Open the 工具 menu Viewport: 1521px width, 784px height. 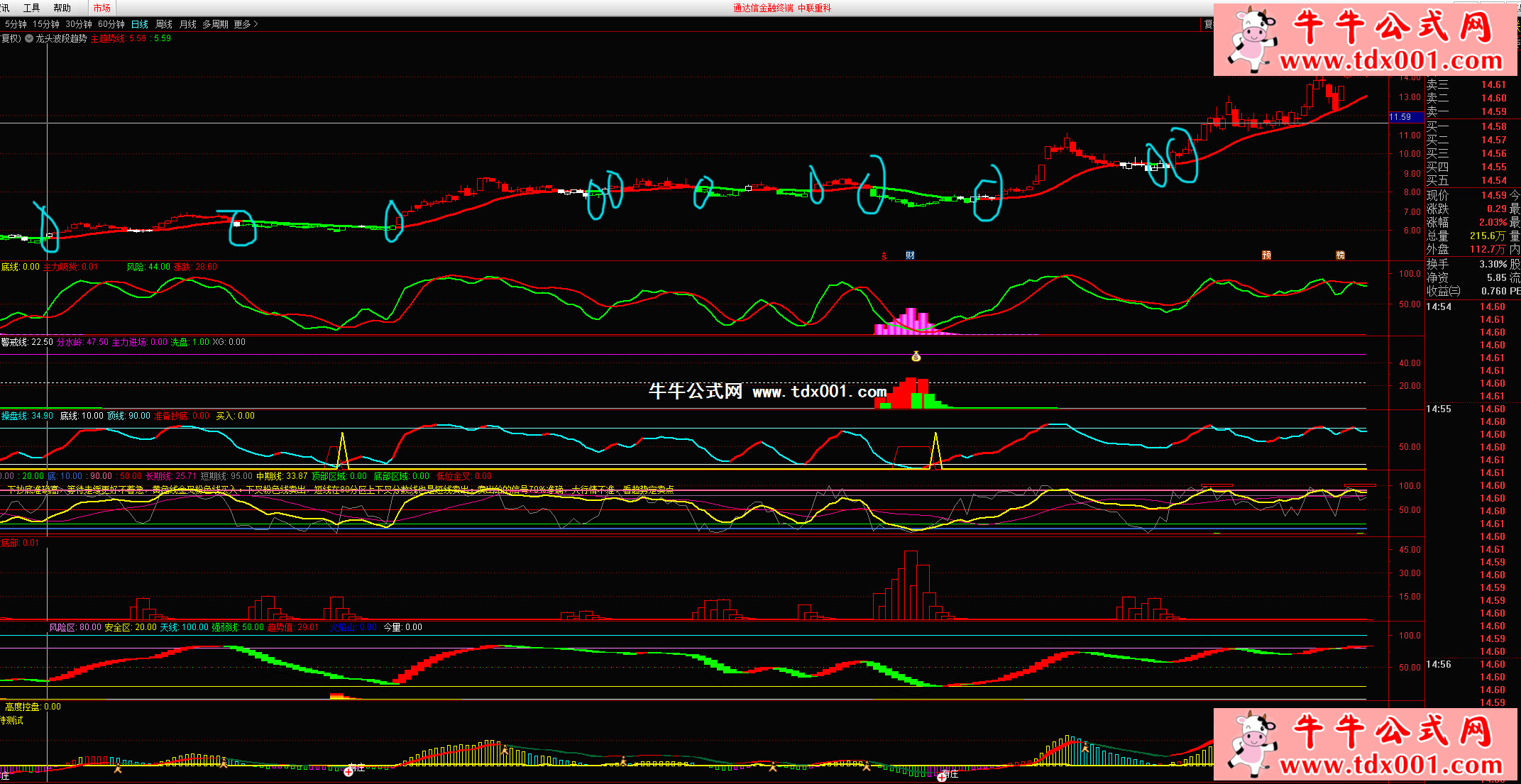click(32, 8)
